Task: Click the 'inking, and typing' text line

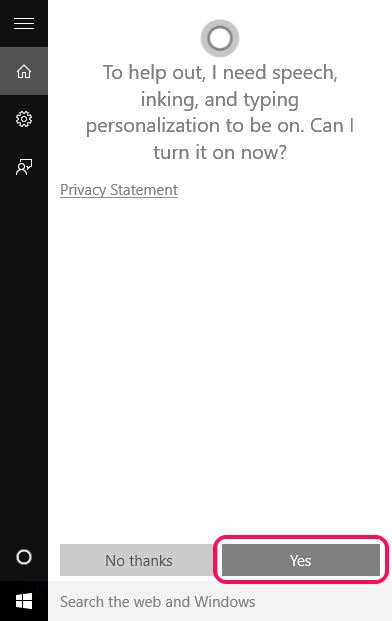Action: 220,99
